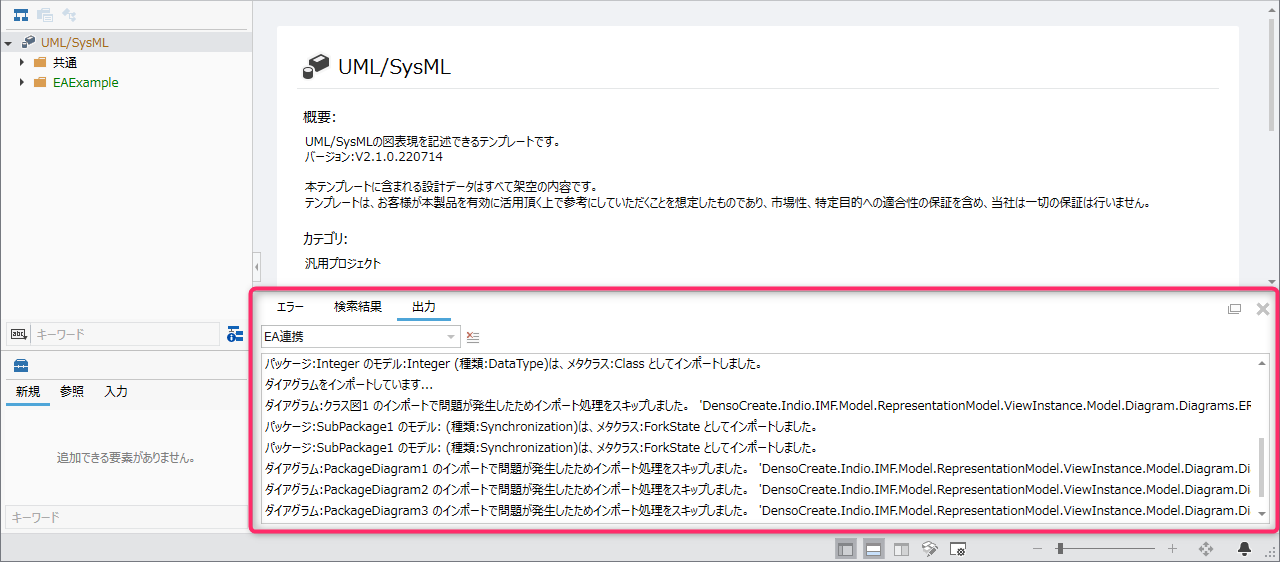Click the 汎用プロジェクト text
This screenshot has width=1280, height=562.
(x=343, y=264)
